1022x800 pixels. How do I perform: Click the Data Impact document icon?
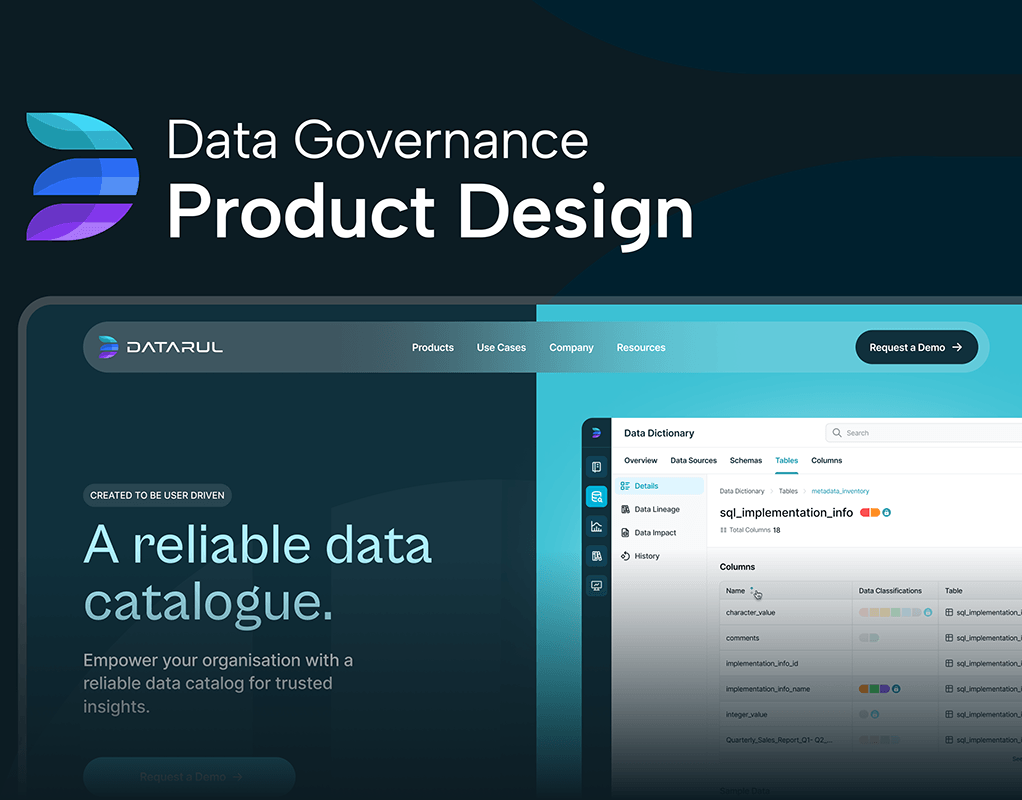pyautogui.click(x=625, y=533)
